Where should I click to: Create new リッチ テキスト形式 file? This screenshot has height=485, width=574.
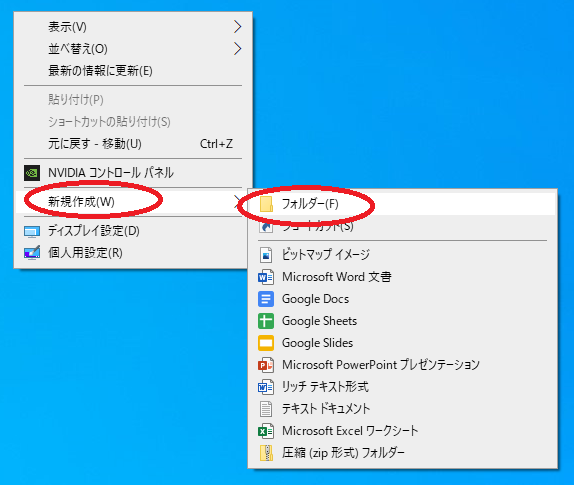[x=403, y=387]
